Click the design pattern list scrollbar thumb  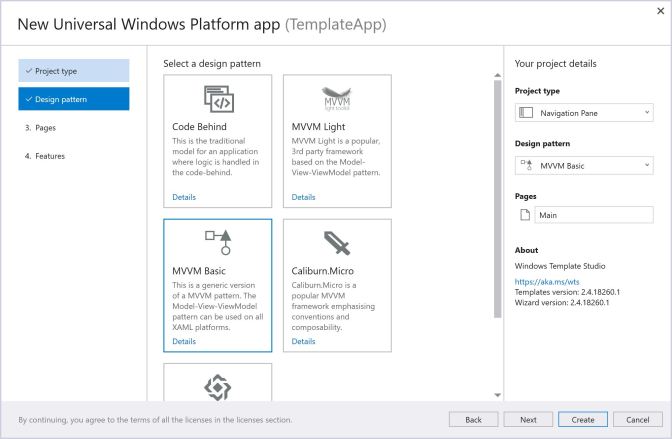[498, 199]
